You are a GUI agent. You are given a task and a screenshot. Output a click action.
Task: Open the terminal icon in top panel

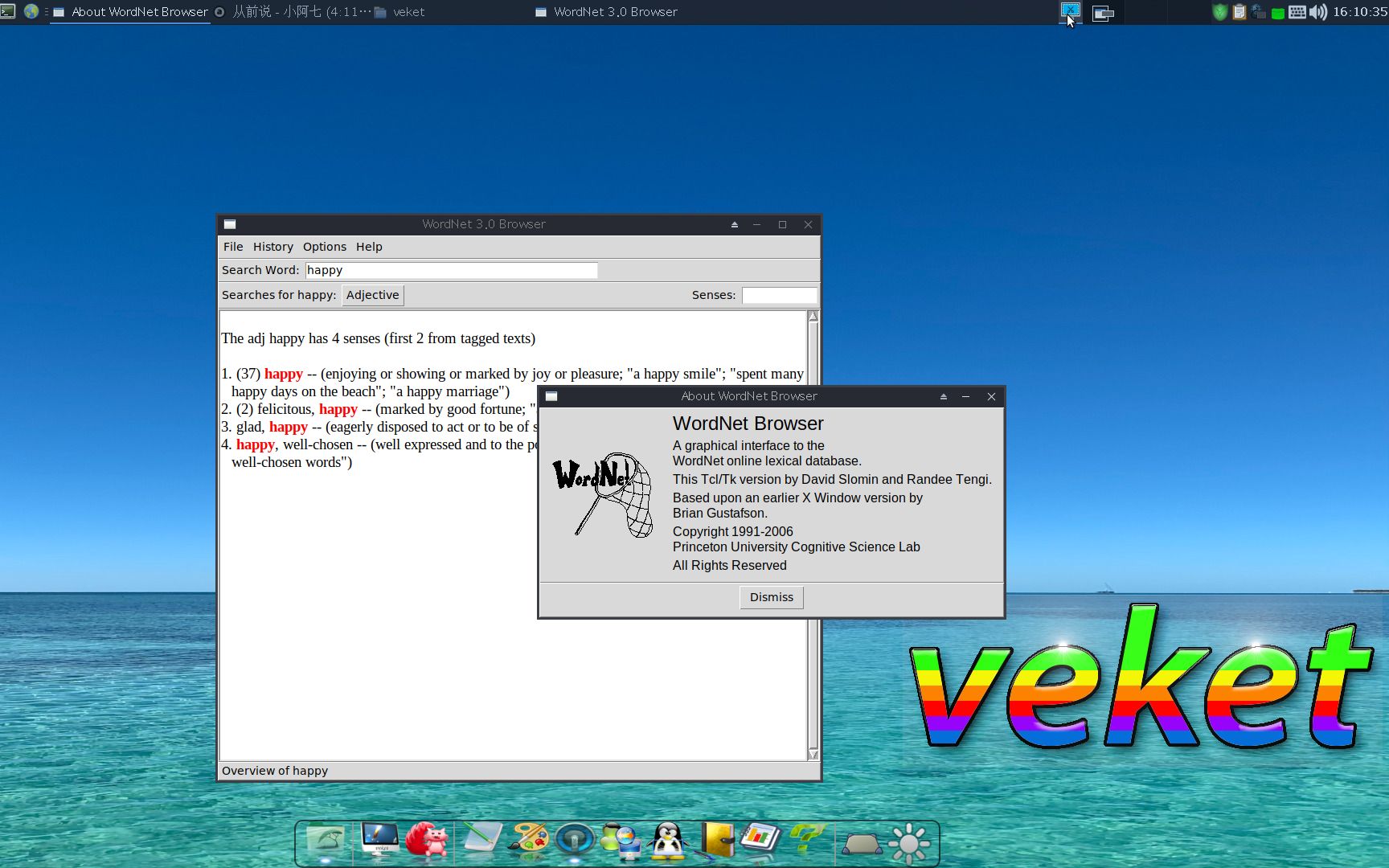tap(8, 11)
